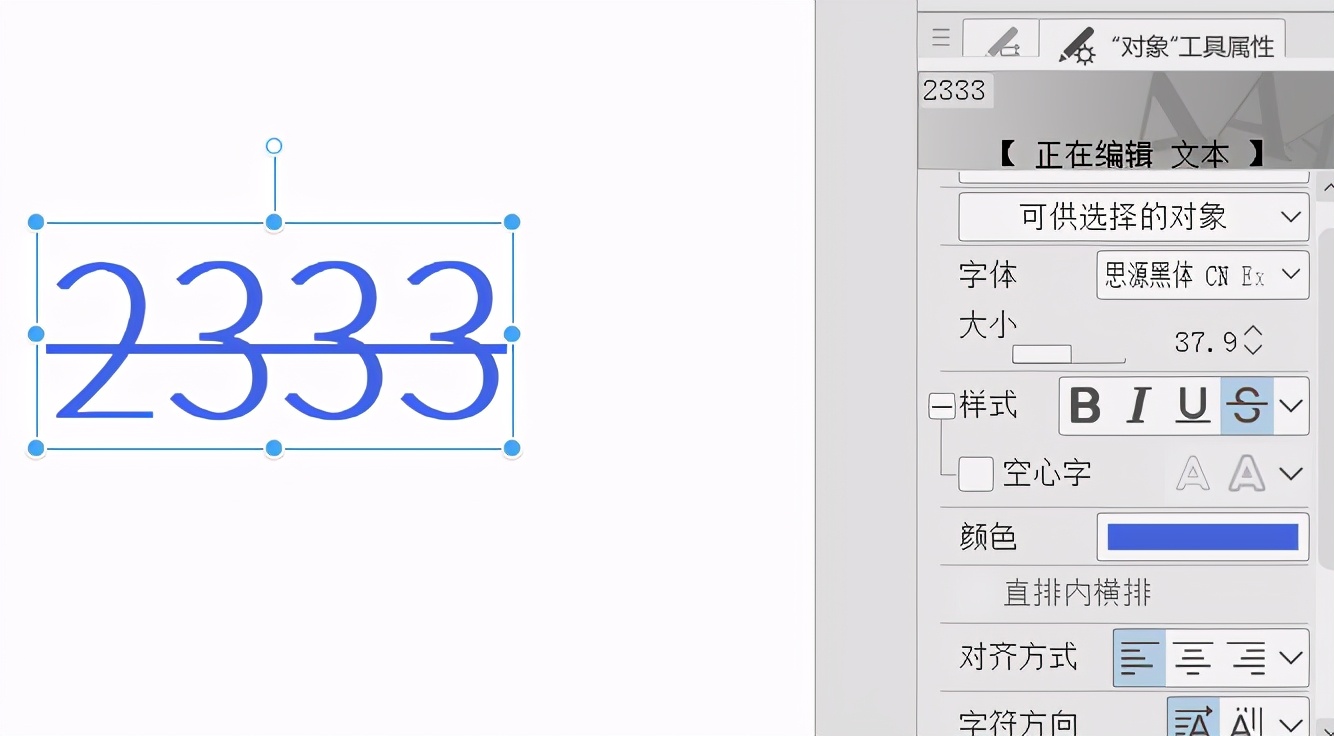Click the font size slider
The height and width of the screenshot is (736, 1334).
tap(1068, 354)
